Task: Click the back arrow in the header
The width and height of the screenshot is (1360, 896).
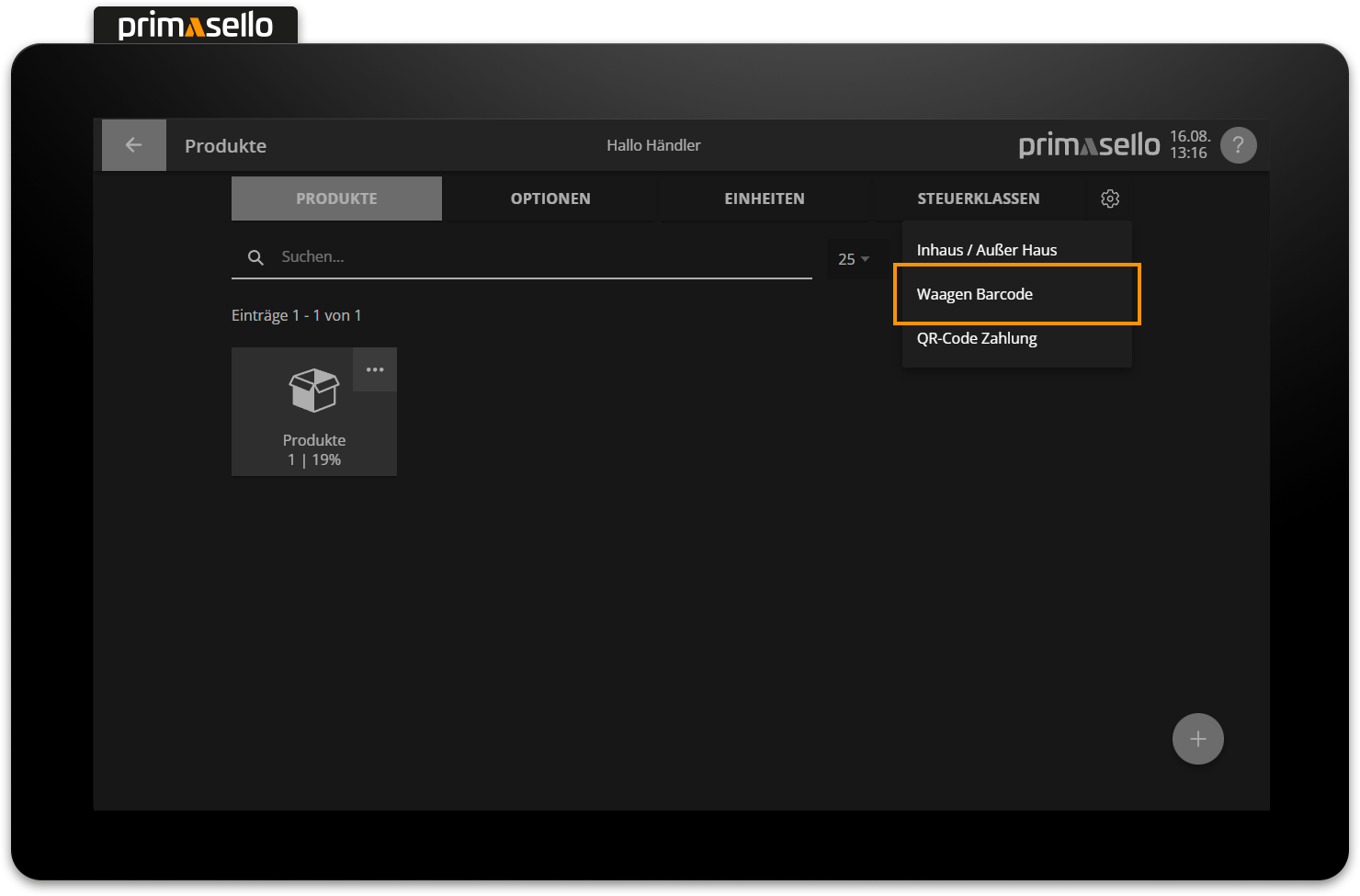Action: 133,144
